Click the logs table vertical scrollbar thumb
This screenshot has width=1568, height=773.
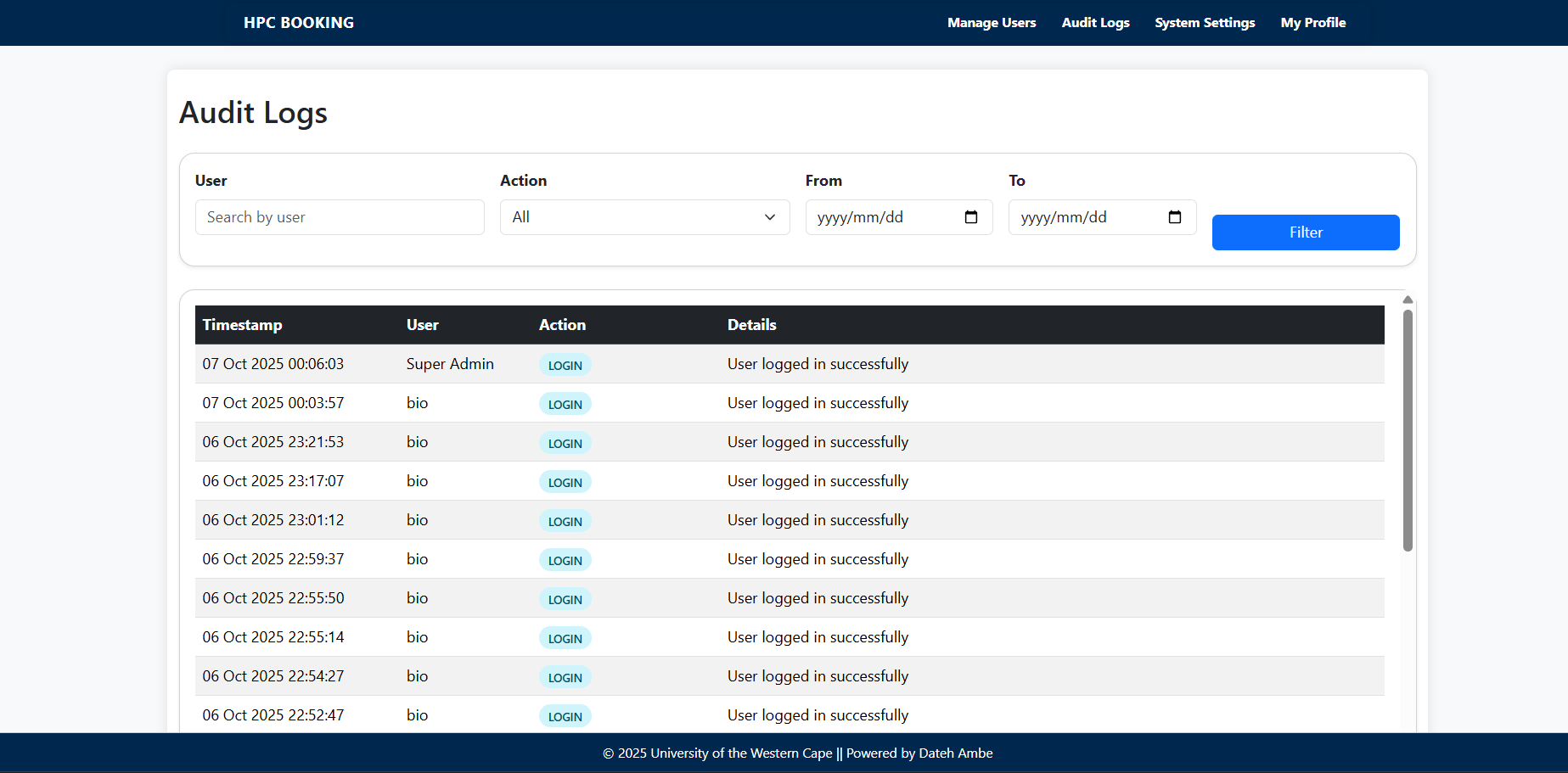pos(1408,430)
